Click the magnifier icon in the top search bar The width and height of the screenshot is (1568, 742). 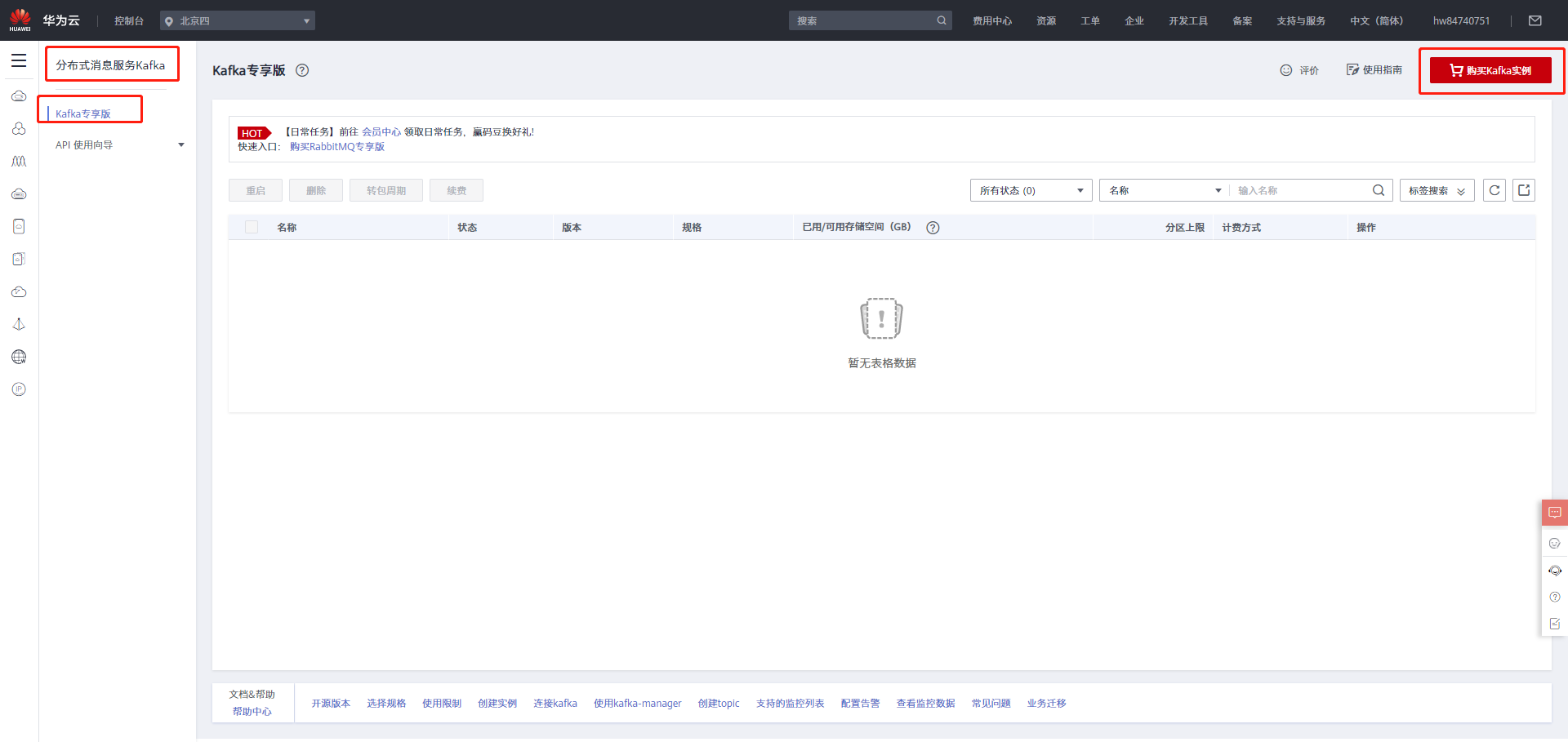(942, 20)
